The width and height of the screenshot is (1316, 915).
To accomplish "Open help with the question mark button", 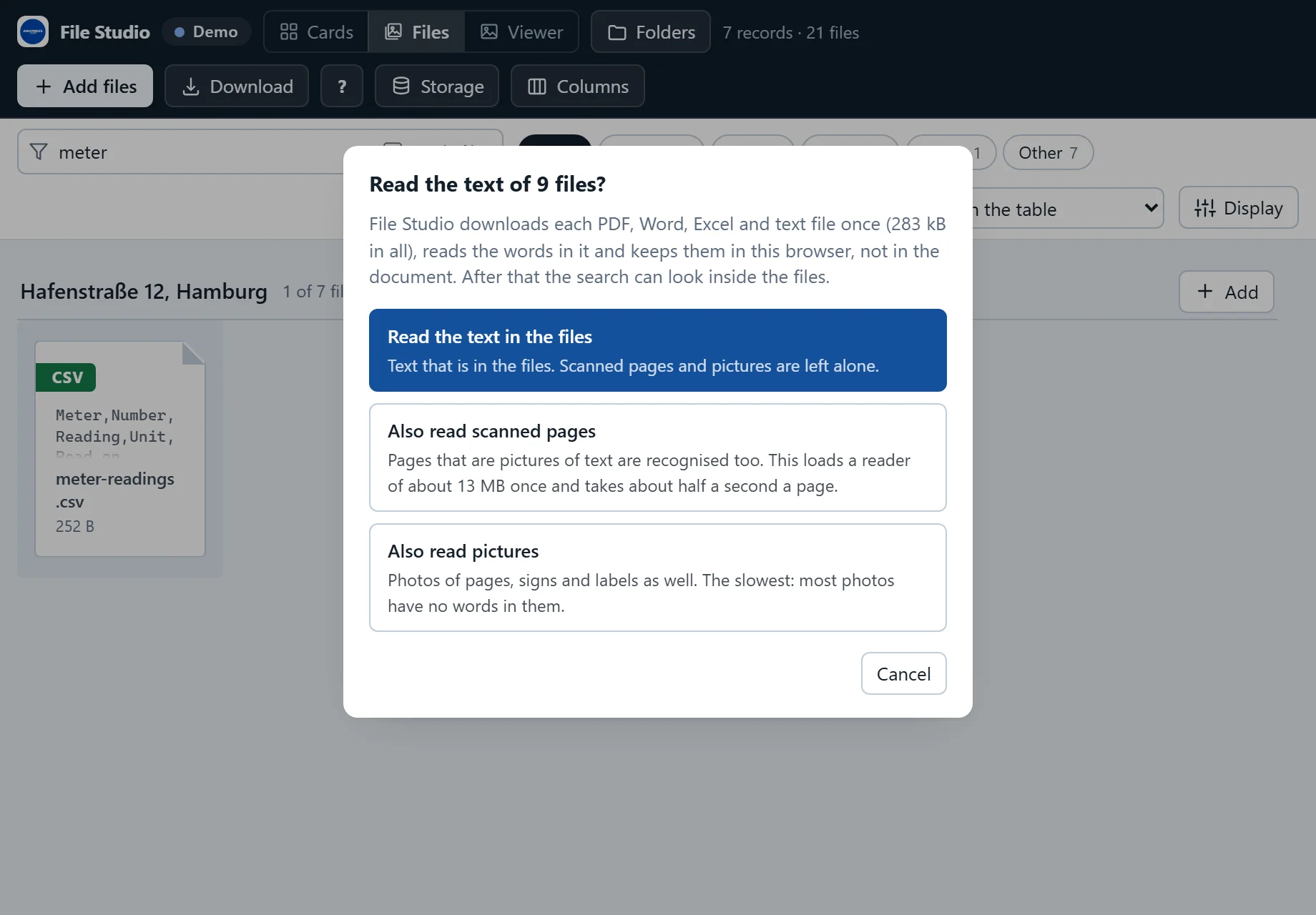I will click(x=342, y=86).
